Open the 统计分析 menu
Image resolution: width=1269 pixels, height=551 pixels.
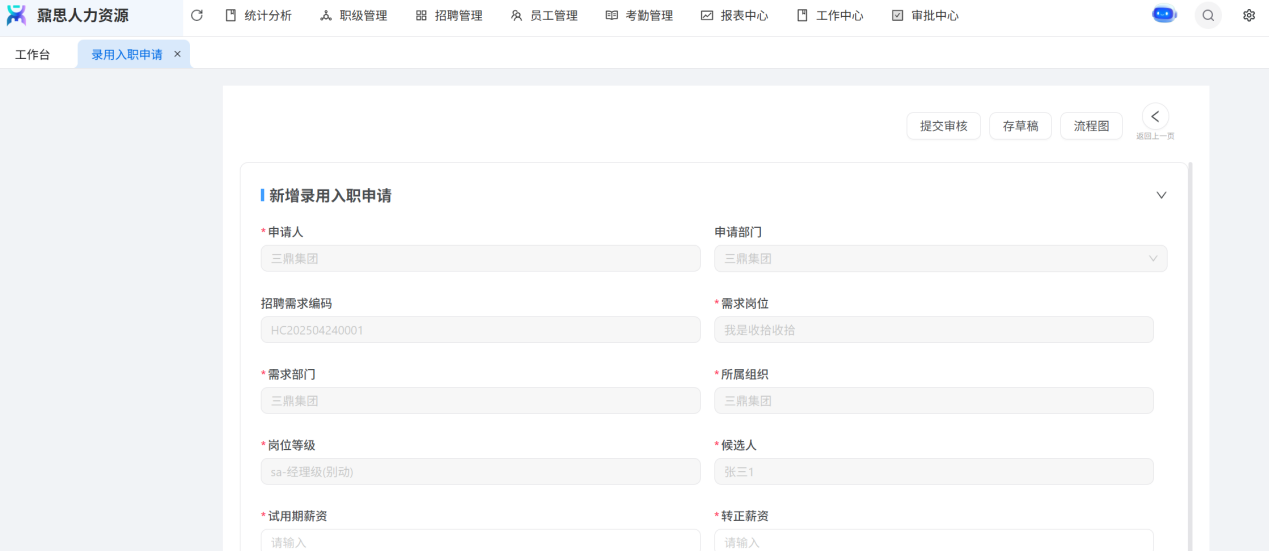pyautogui.click(x=258, y=16)
